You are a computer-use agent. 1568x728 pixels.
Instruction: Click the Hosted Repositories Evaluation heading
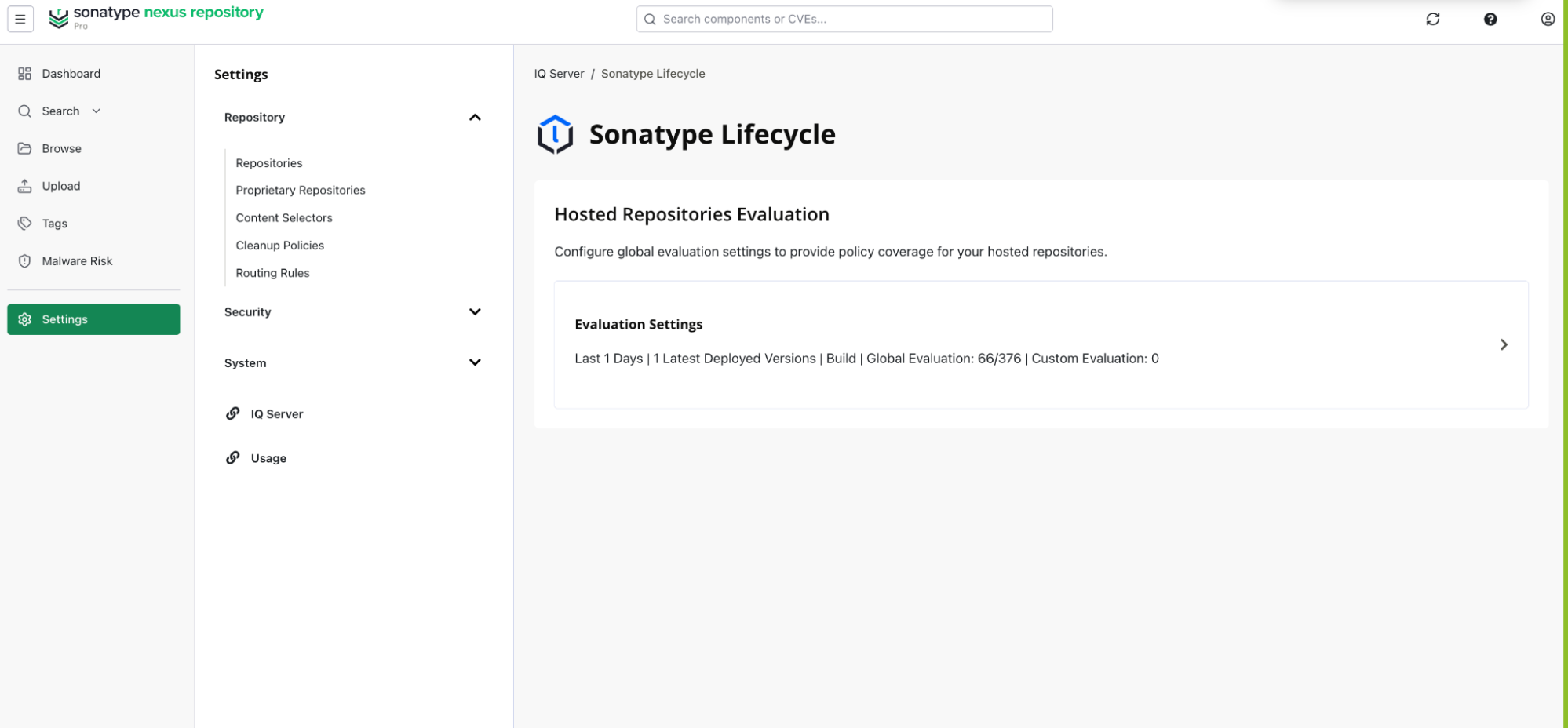[691, 214]
